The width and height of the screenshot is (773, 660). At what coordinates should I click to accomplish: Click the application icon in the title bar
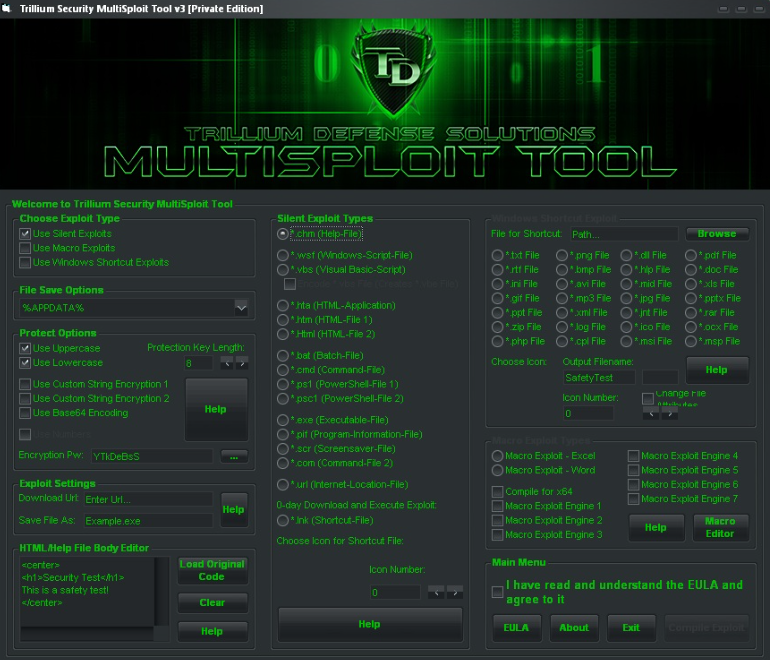click(x=6, y=8)
